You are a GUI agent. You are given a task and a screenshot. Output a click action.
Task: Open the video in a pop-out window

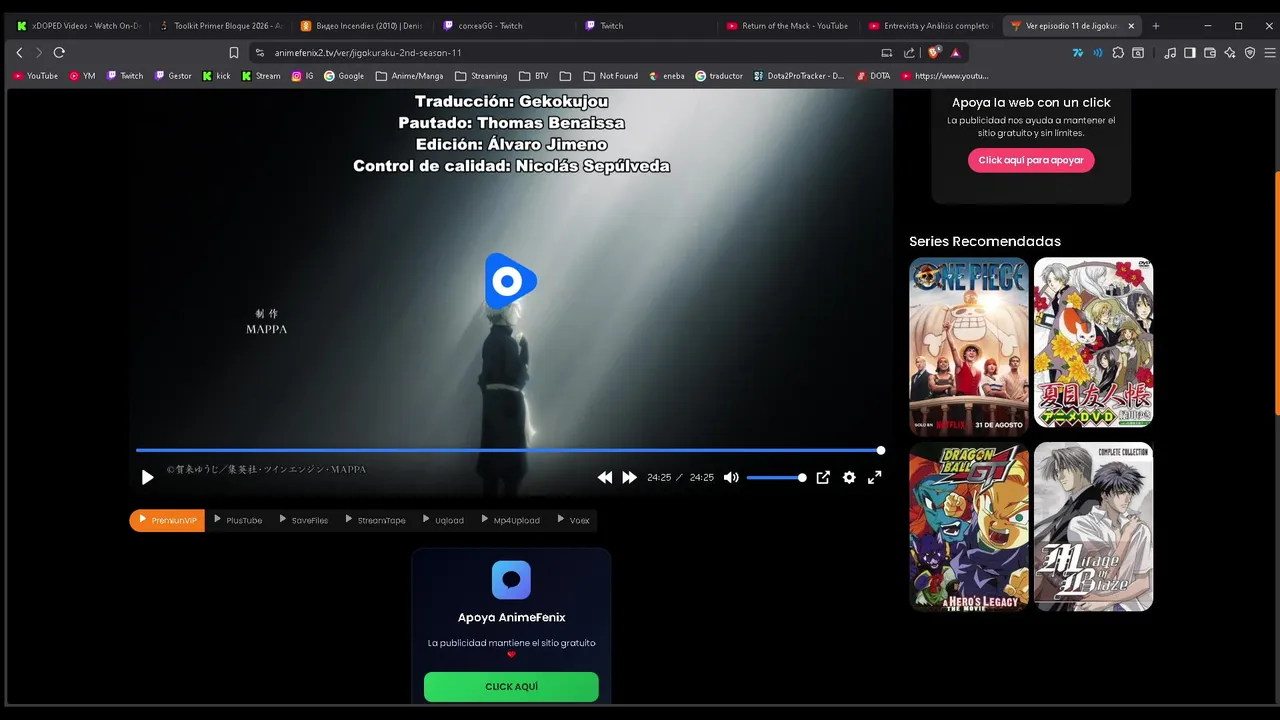[823, 478]
